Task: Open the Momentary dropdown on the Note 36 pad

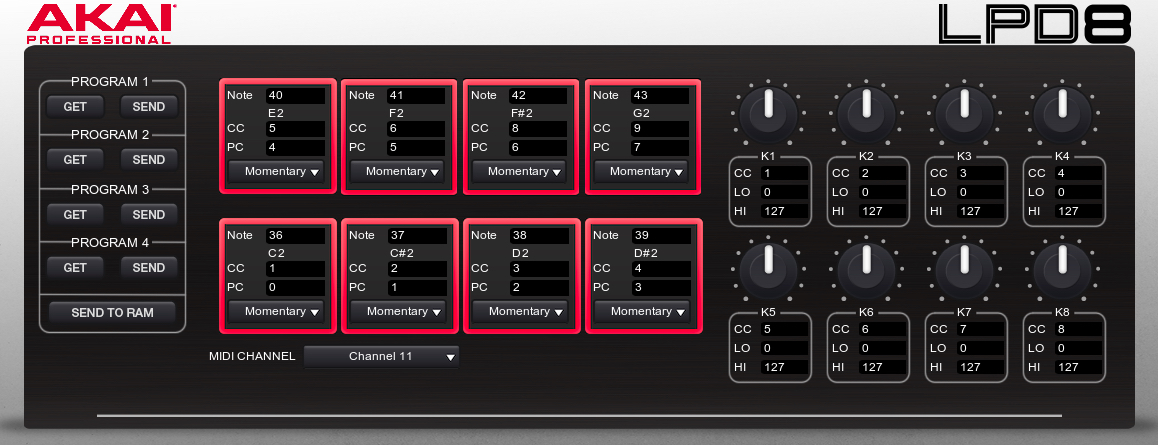Action: [x=275, y=311]
